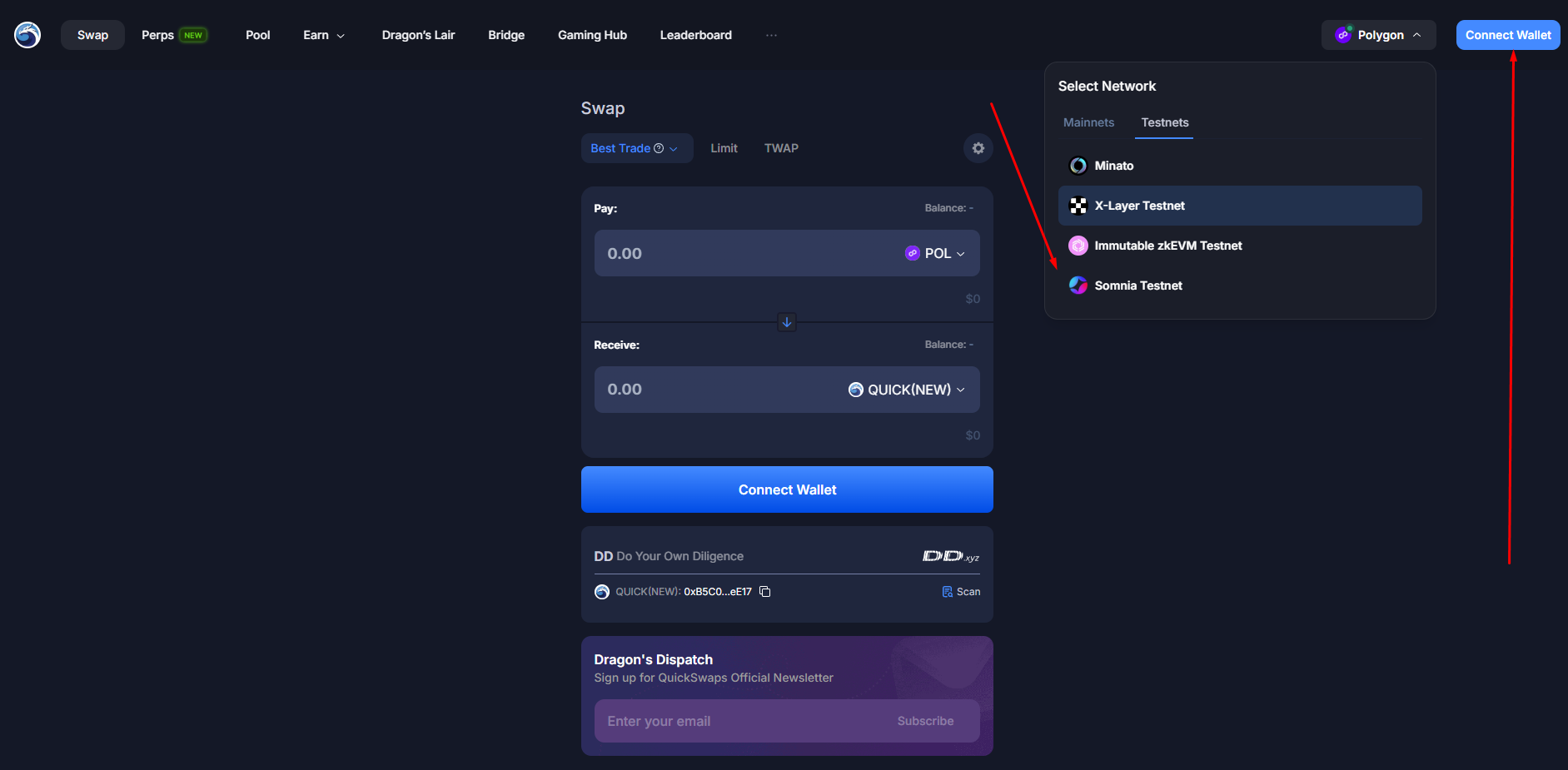Click the Scan link
1568x770 pixels.
[x=961, y=592]
